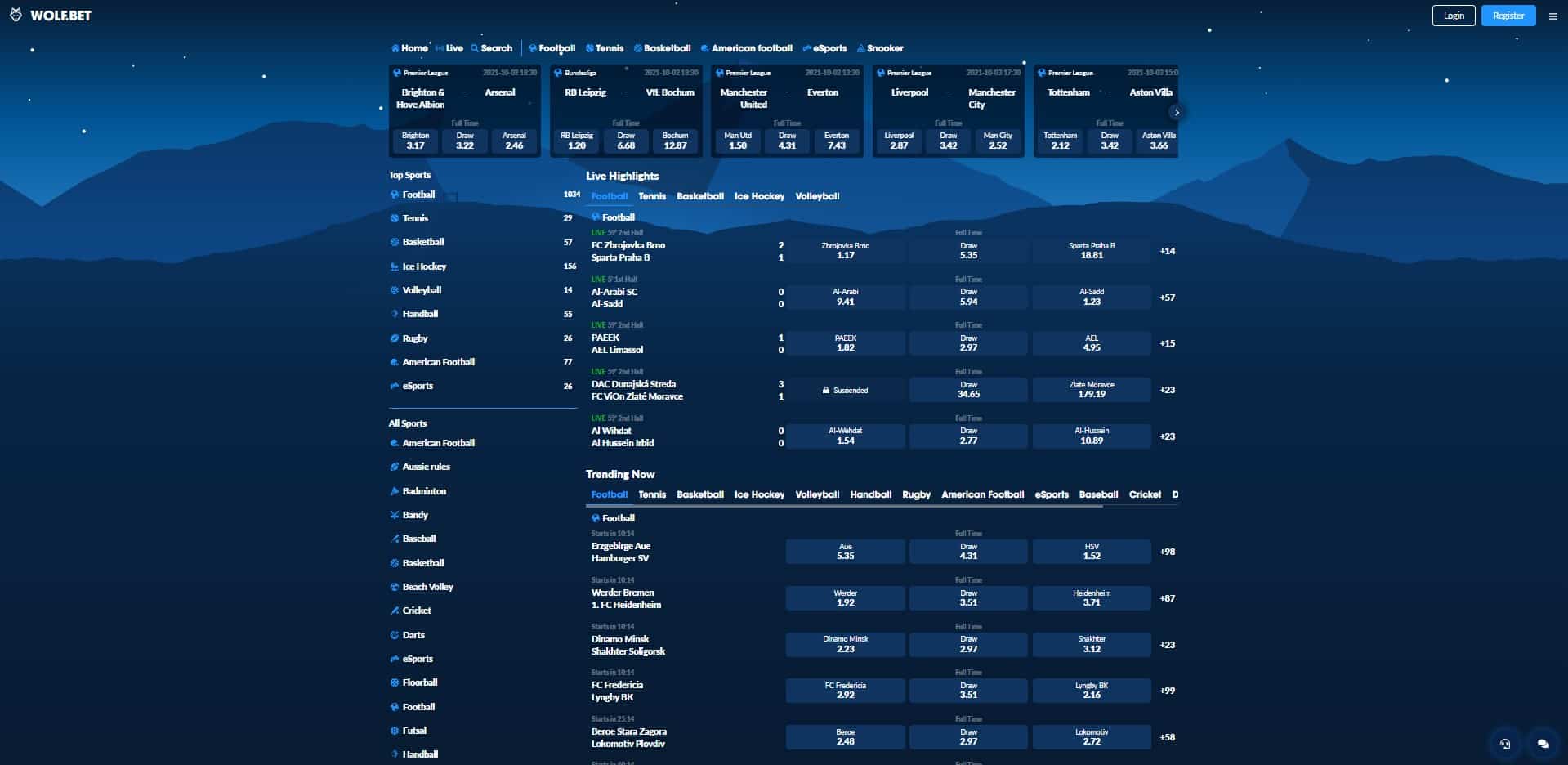The image size is (1568, 765).
Task: Click the eSports icon in Top Sports
Action: click(395, 386)
